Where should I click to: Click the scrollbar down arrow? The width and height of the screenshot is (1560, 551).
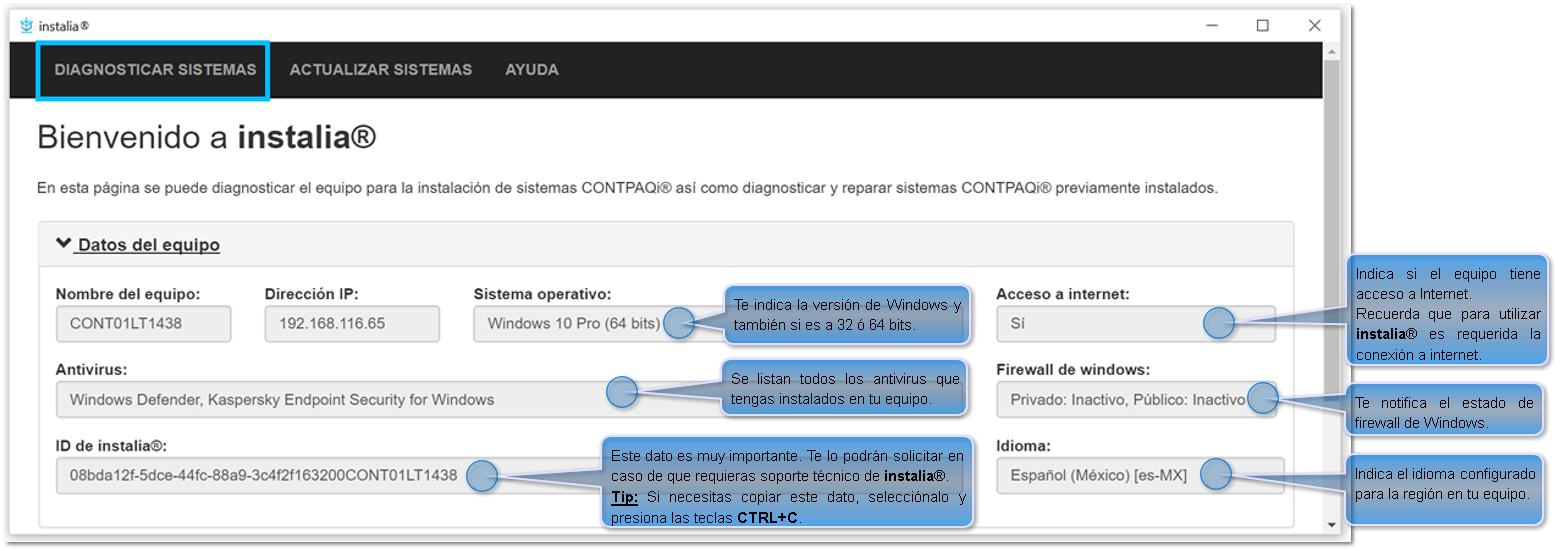[x=1331, y=524]
